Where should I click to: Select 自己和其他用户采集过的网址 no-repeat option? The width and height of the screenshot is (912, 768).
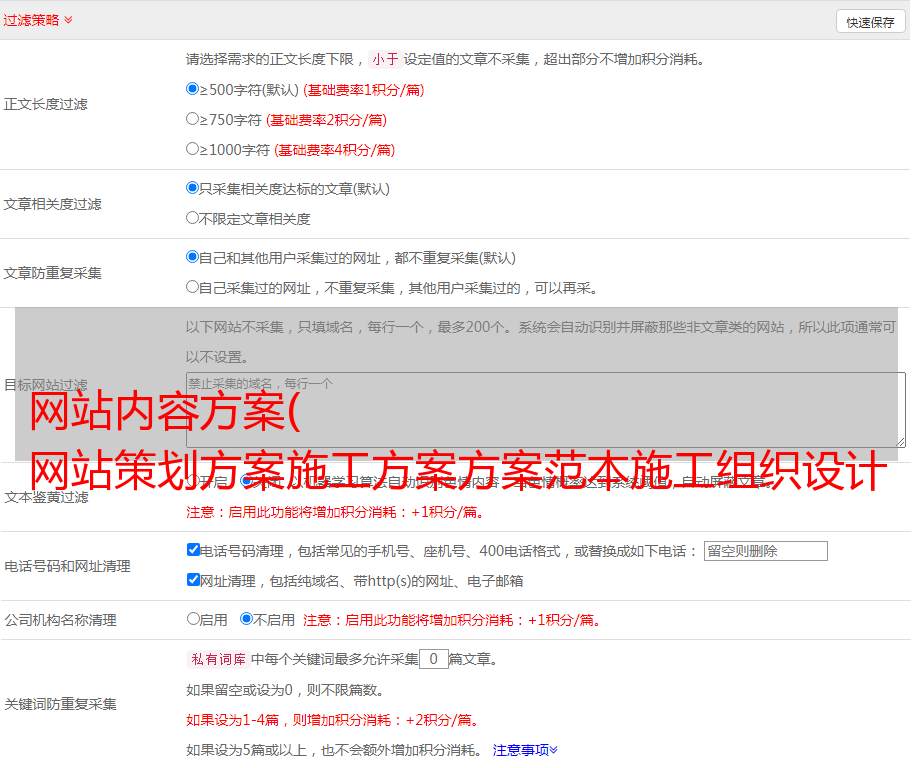click(x=193, y=257)
